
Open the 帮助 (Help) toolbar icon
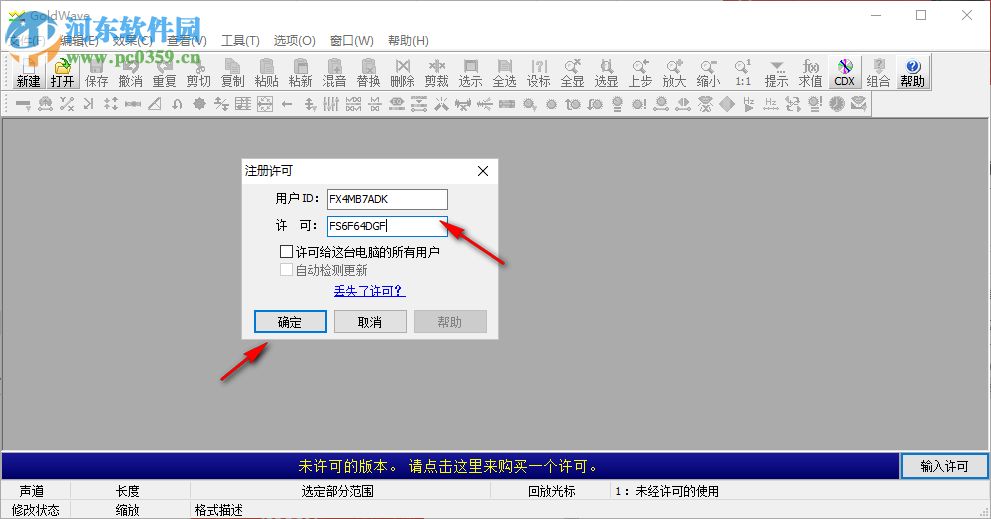pos(913,72)
